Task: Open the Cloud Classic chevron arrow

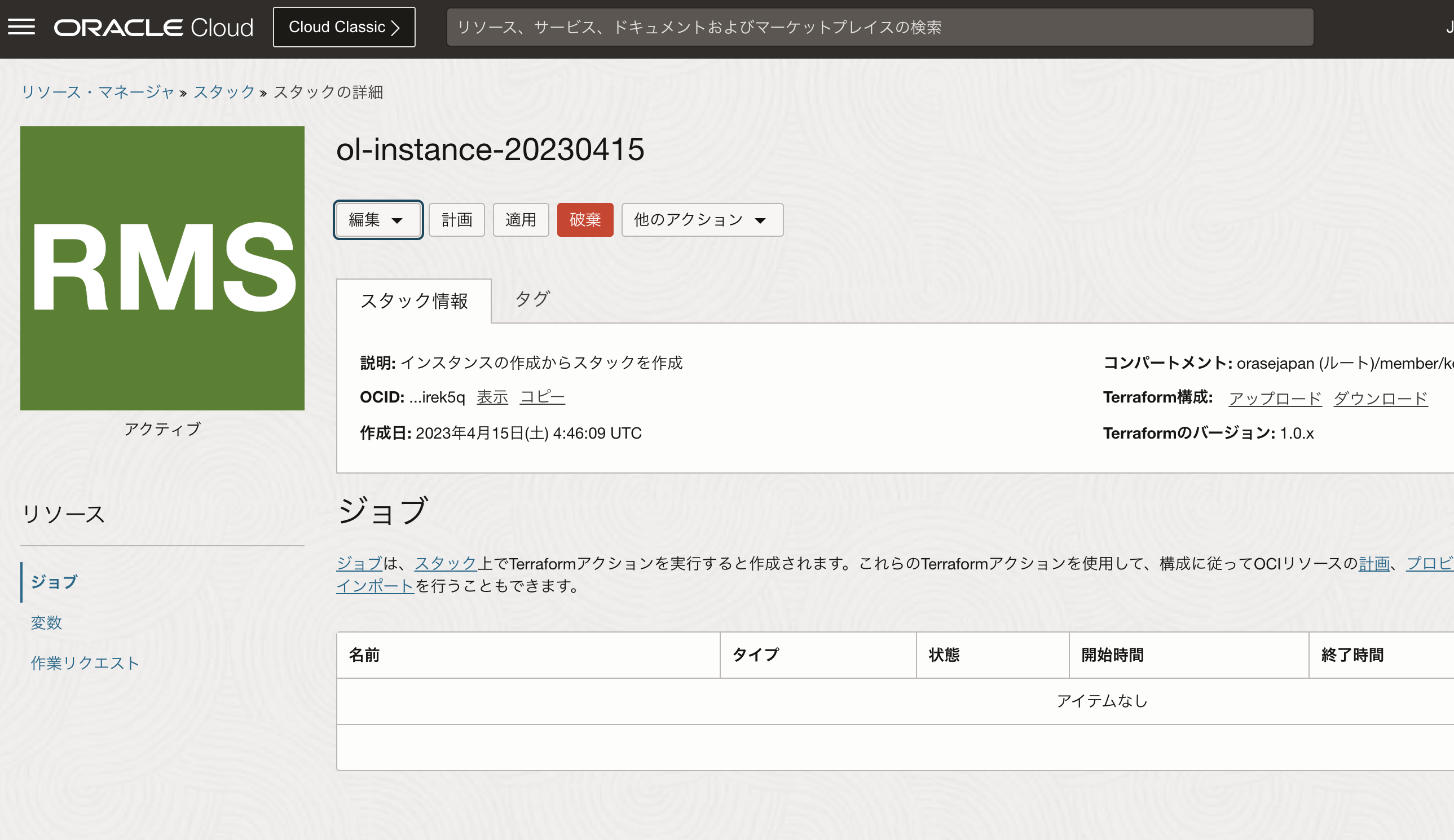Action: click(x=396, y=26)
